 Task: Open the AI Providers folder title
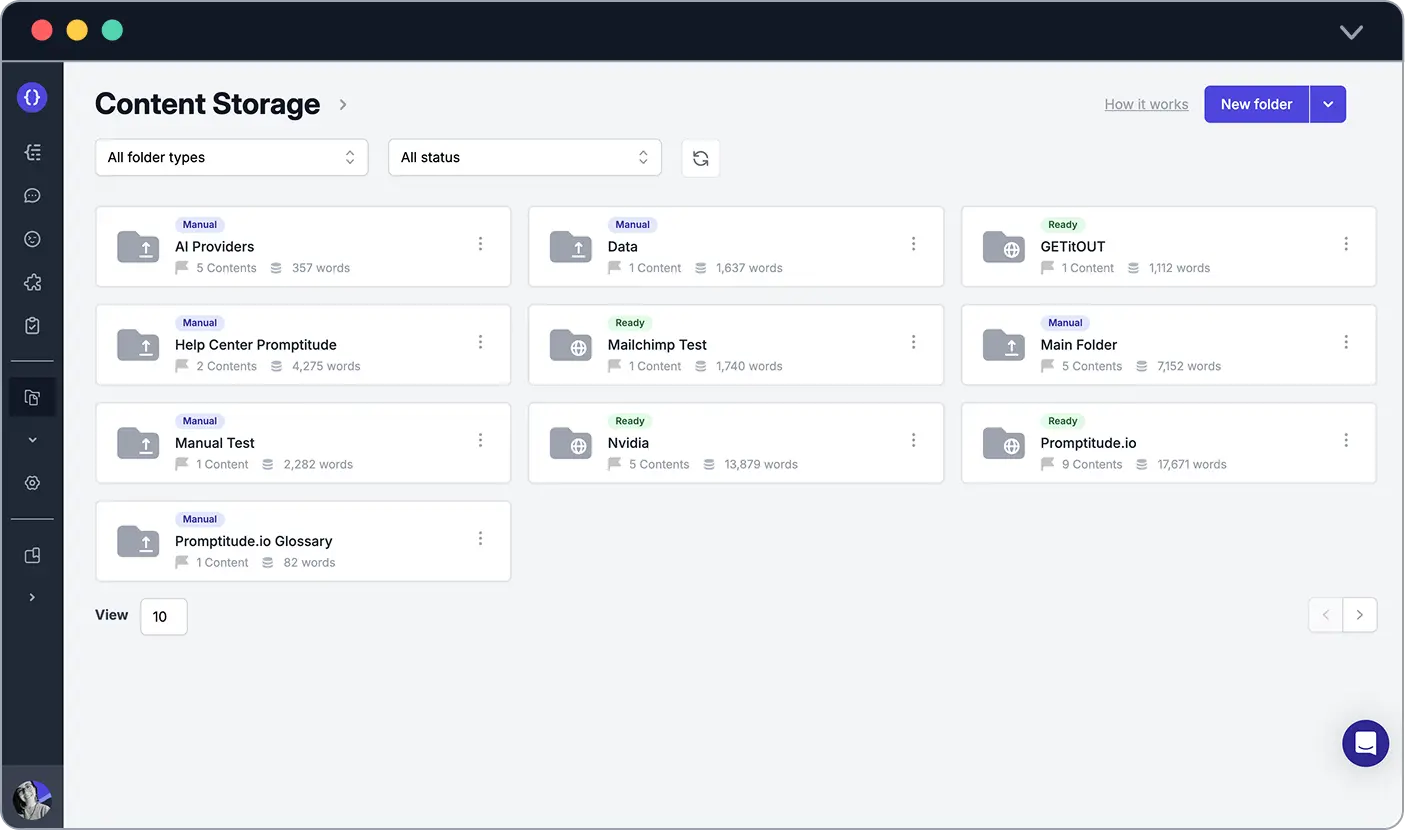(215, 247)
